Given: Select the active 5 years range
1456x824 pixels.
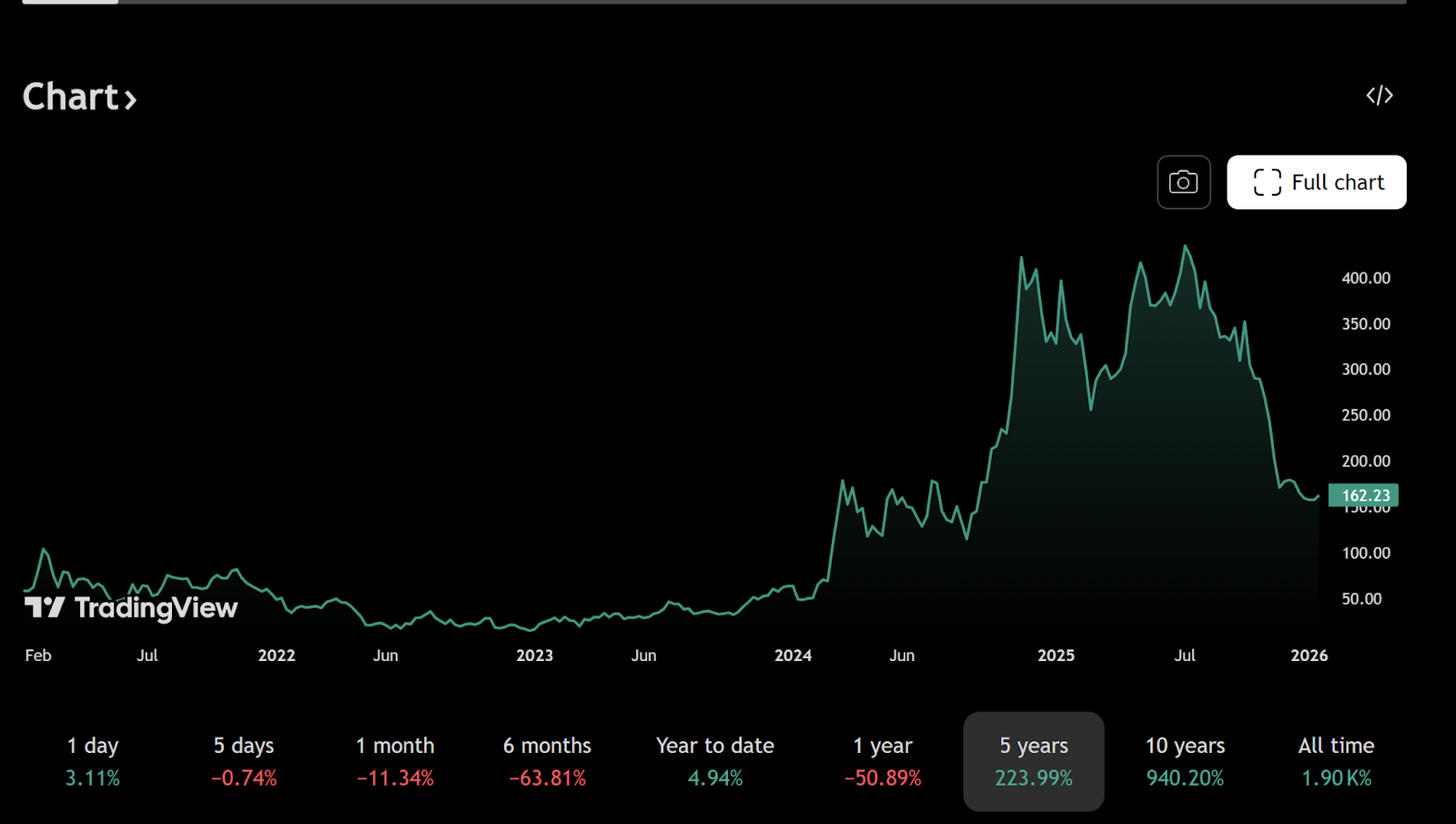Looking at the screenshot, I should (x=1033, y=760).
